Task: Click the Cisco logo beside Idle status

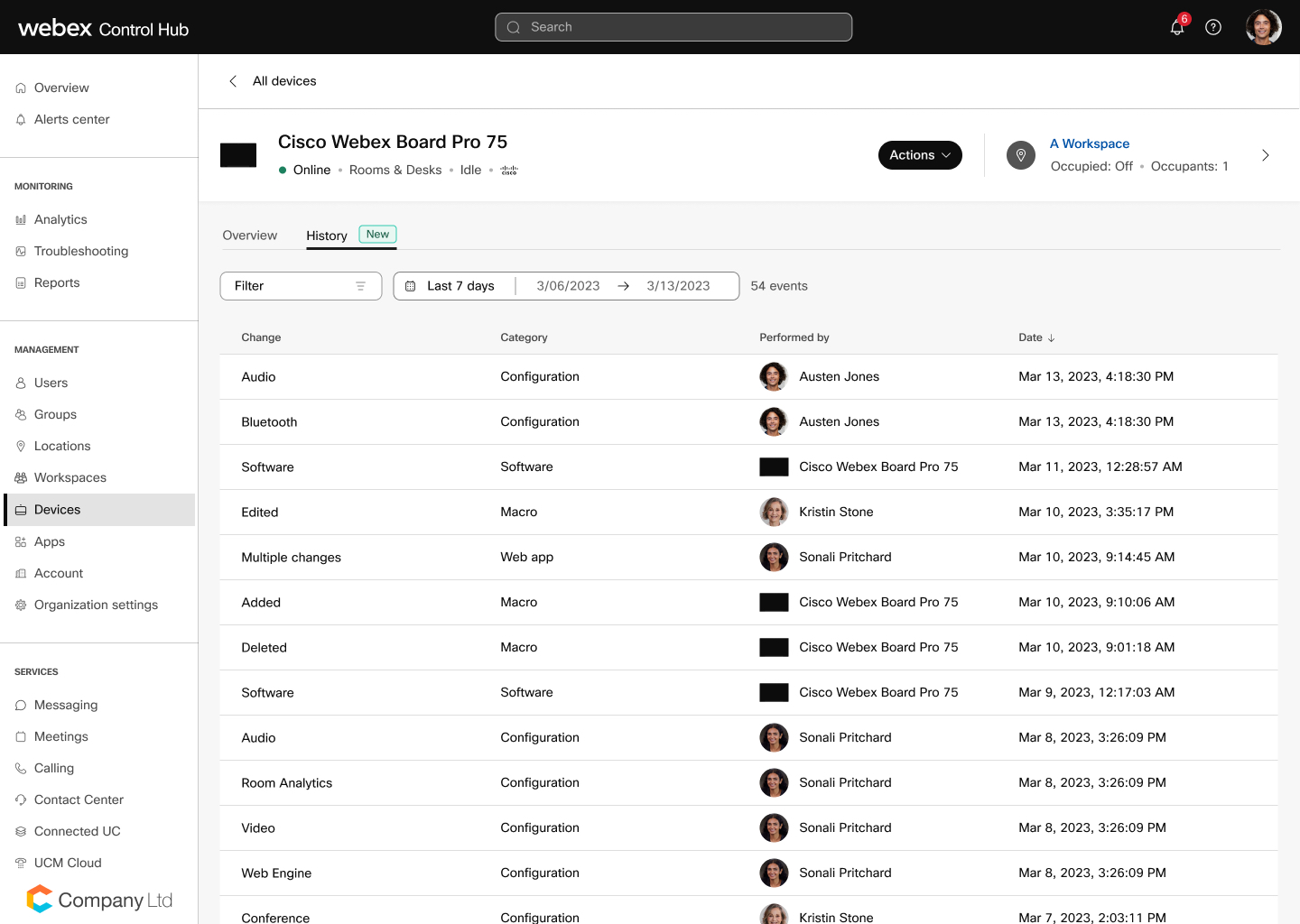Action: coord(509,170)
